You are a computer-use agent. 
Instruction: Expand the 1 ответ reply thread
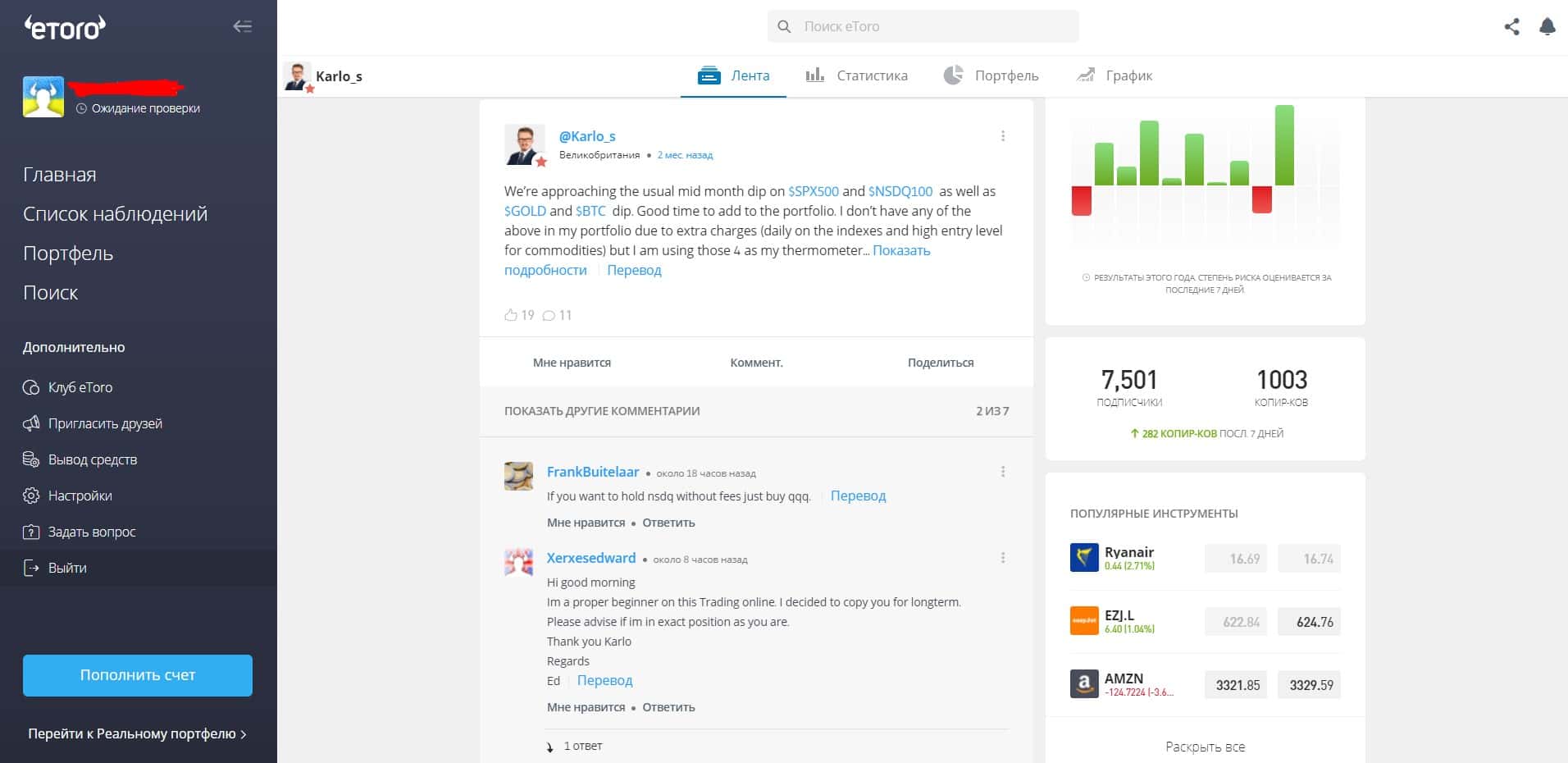tap(574, 747)
